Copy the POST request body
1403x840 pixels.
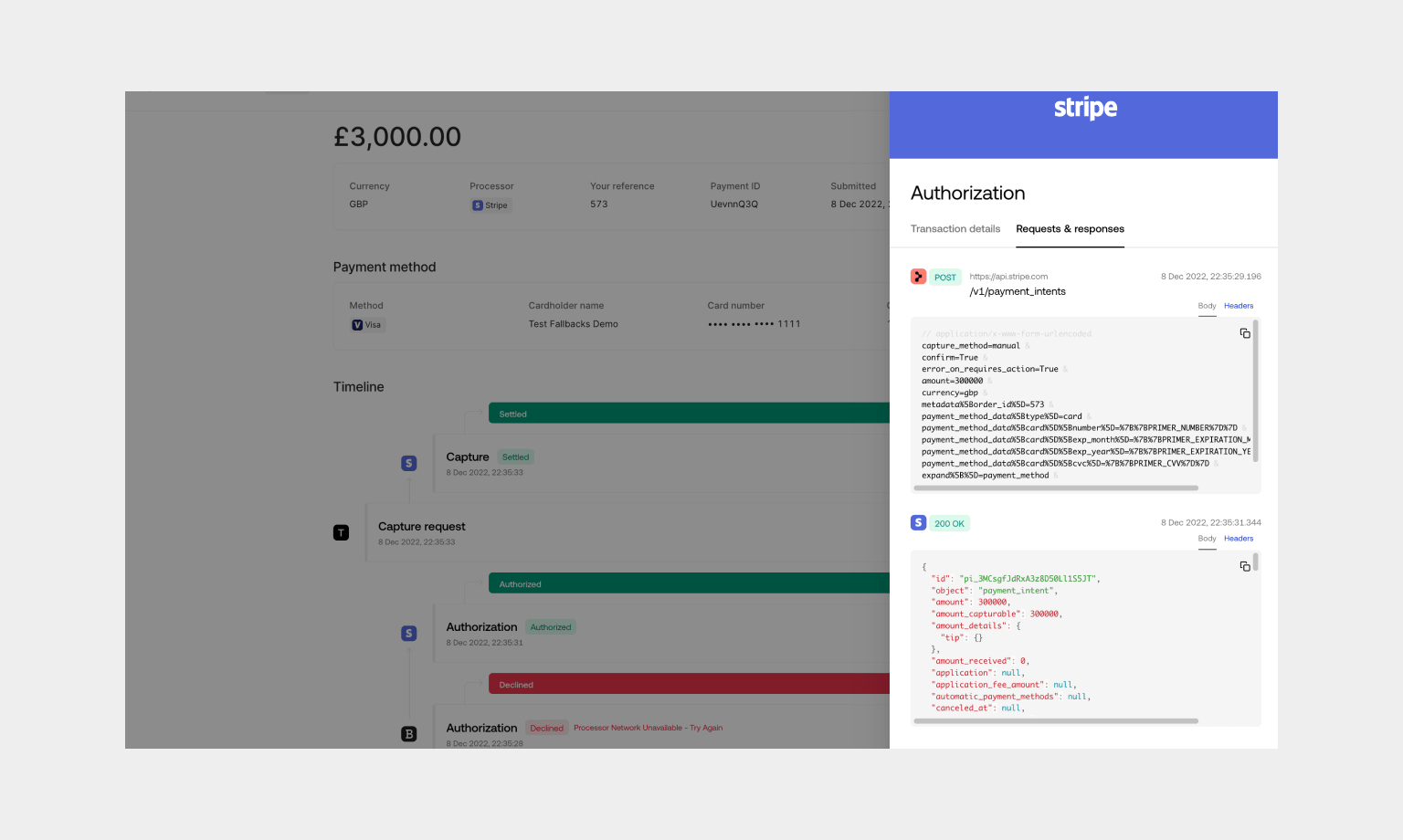[x=1245, y=333]
